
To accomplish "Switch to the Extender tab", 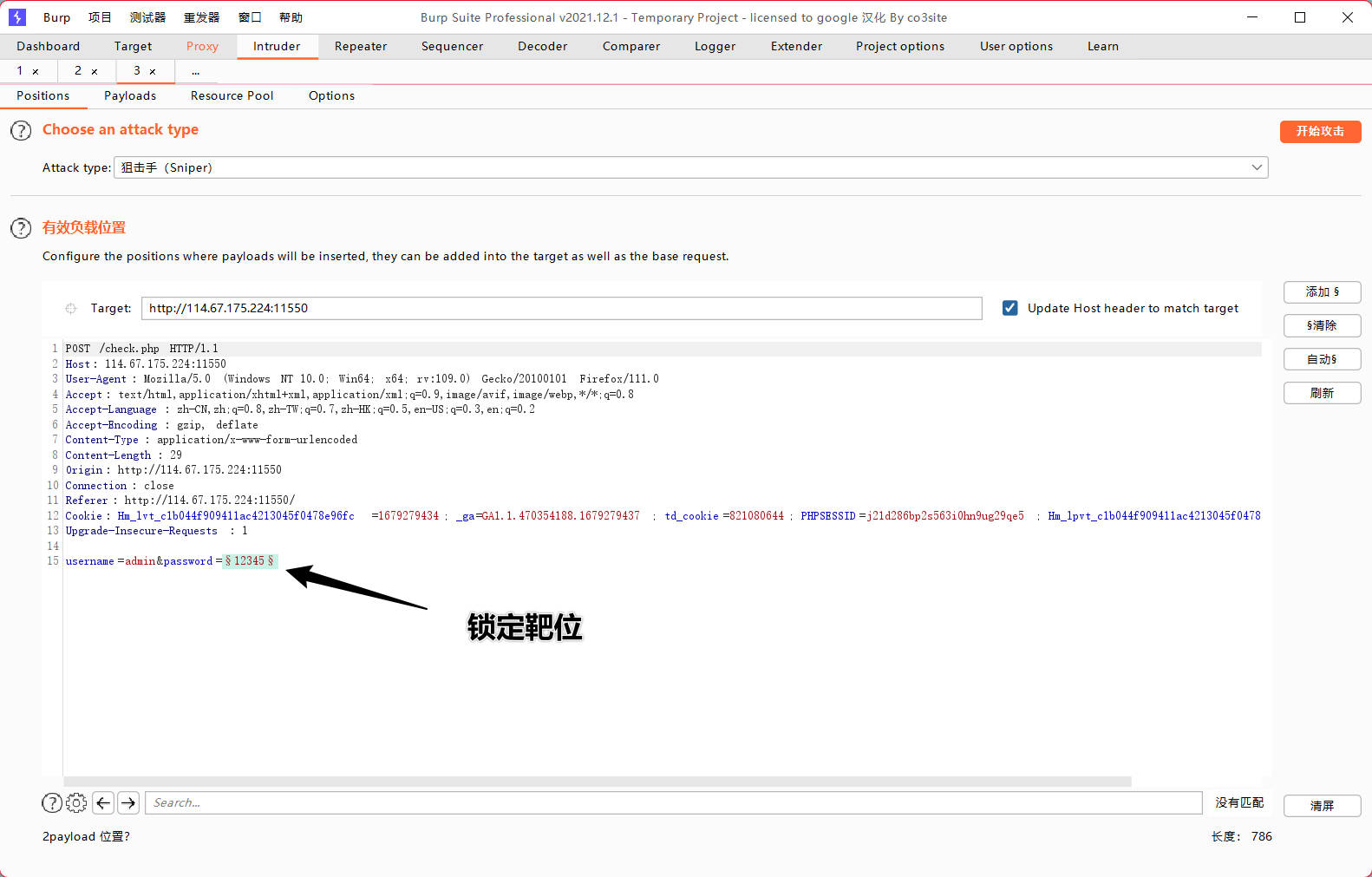I will (796, 46).
